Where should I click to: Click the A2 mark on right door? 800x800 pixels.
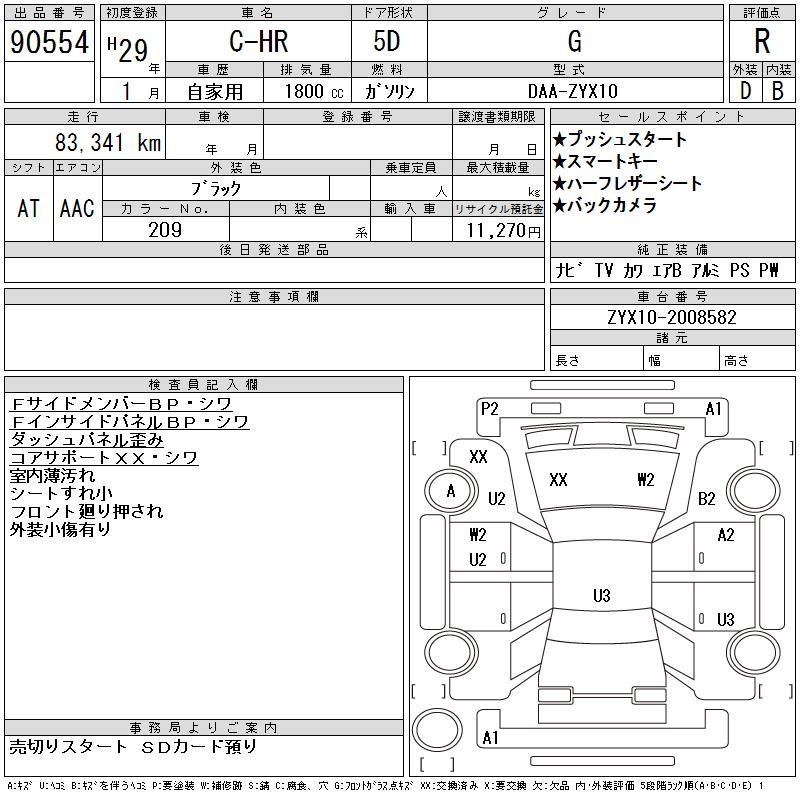[726, 535]
